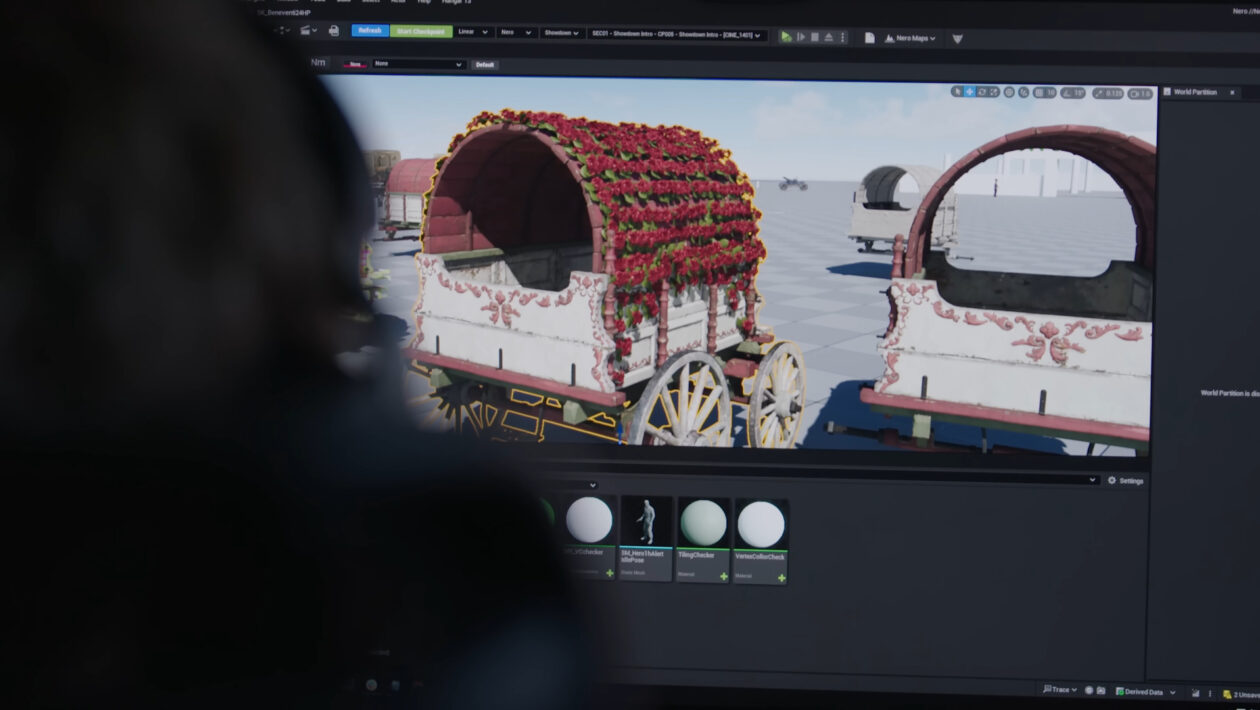
Task: Start Play in Editor with green play icon
Action: click(x=786, y=37)
